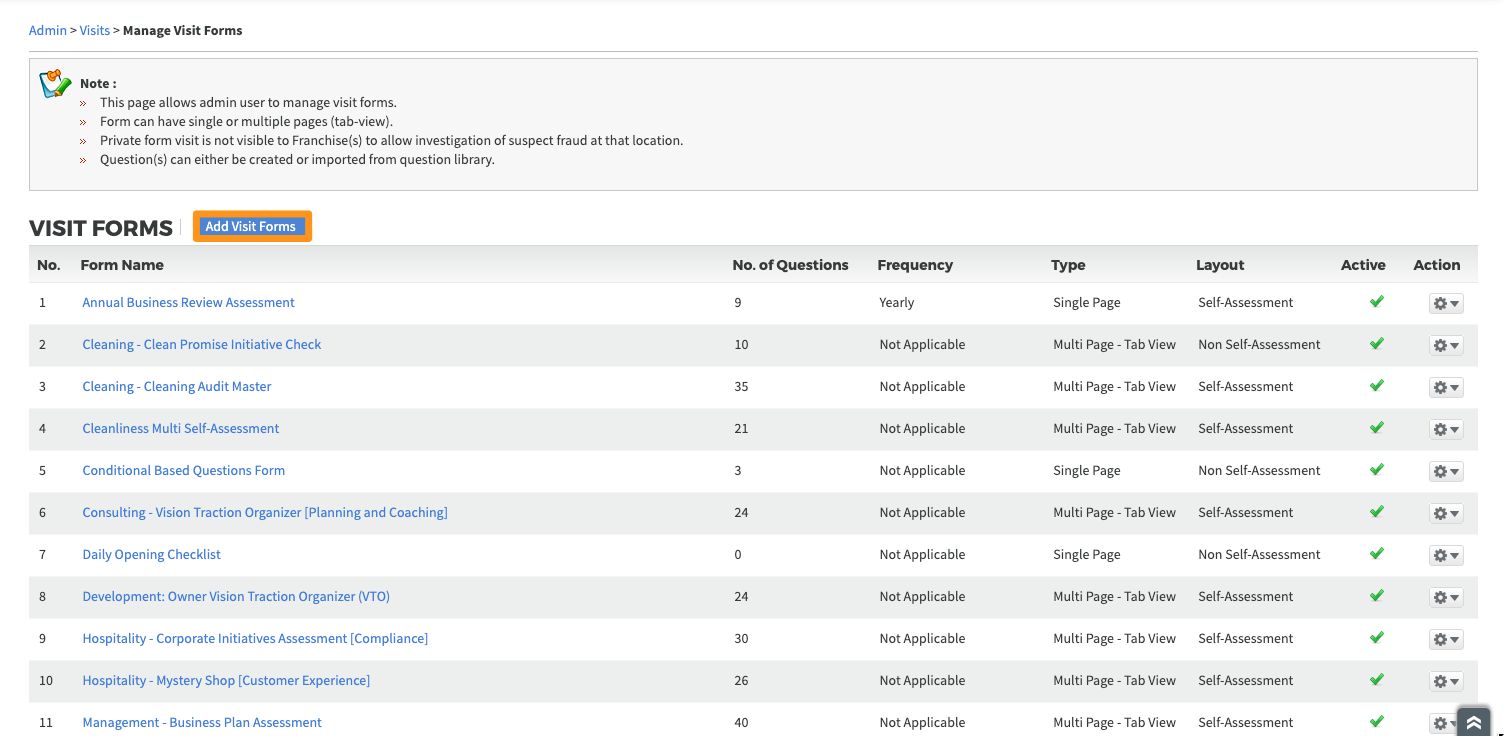Screen dimensions: 1504x736
Task: Click active checkmark for Hospitality - Corporate Initiatives Assessment
Action: pyautogui.click(x=1377, y=637)
